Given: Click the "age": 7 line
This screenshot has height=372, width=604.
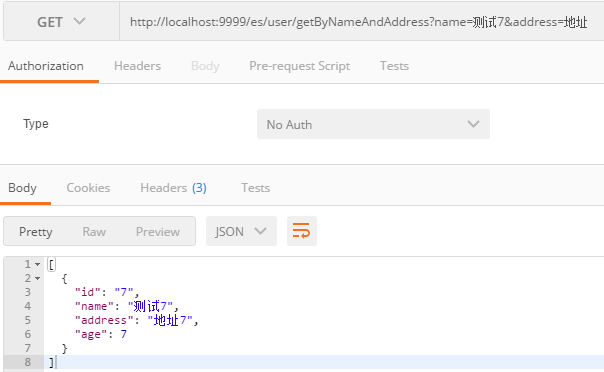Looking at the screenshot, I should [x=101, y=334].
